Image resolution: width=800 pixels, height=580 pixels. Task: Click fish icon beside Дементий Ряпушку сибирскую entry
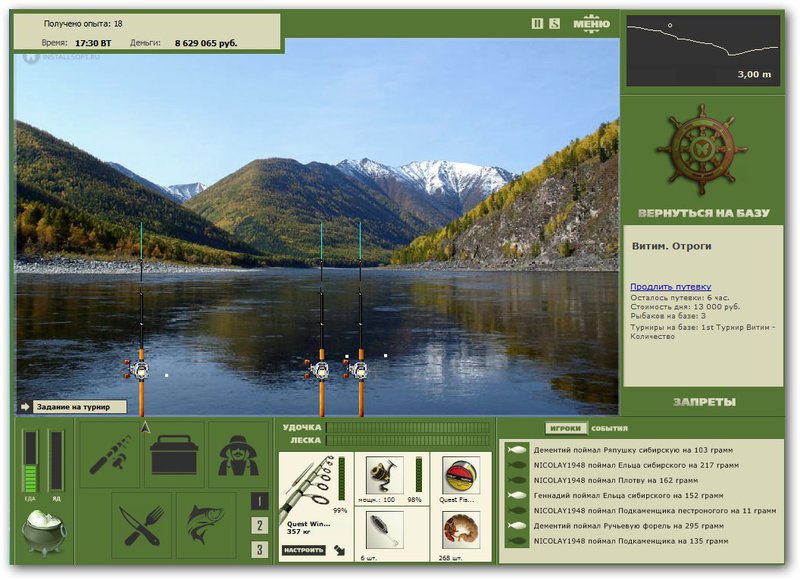516,450
